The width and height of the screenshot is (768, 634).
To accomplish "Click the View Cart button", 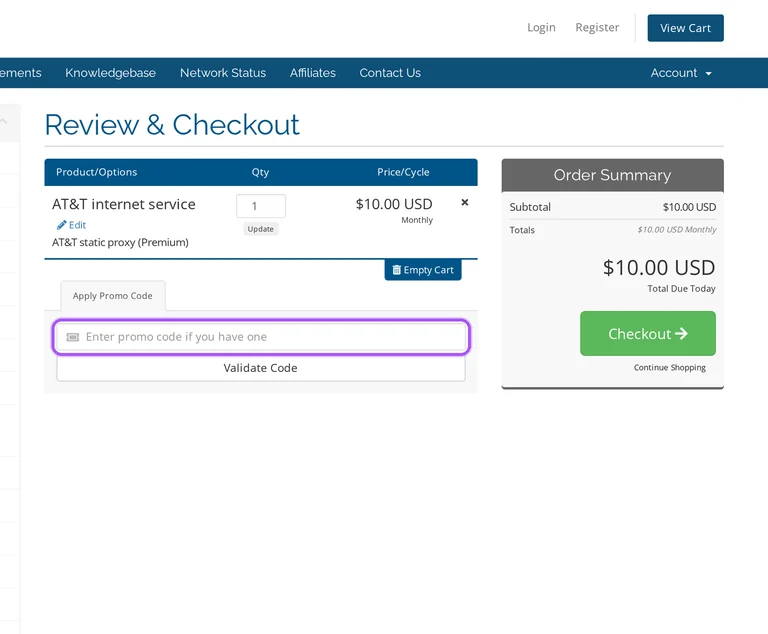I will point(685,28).
